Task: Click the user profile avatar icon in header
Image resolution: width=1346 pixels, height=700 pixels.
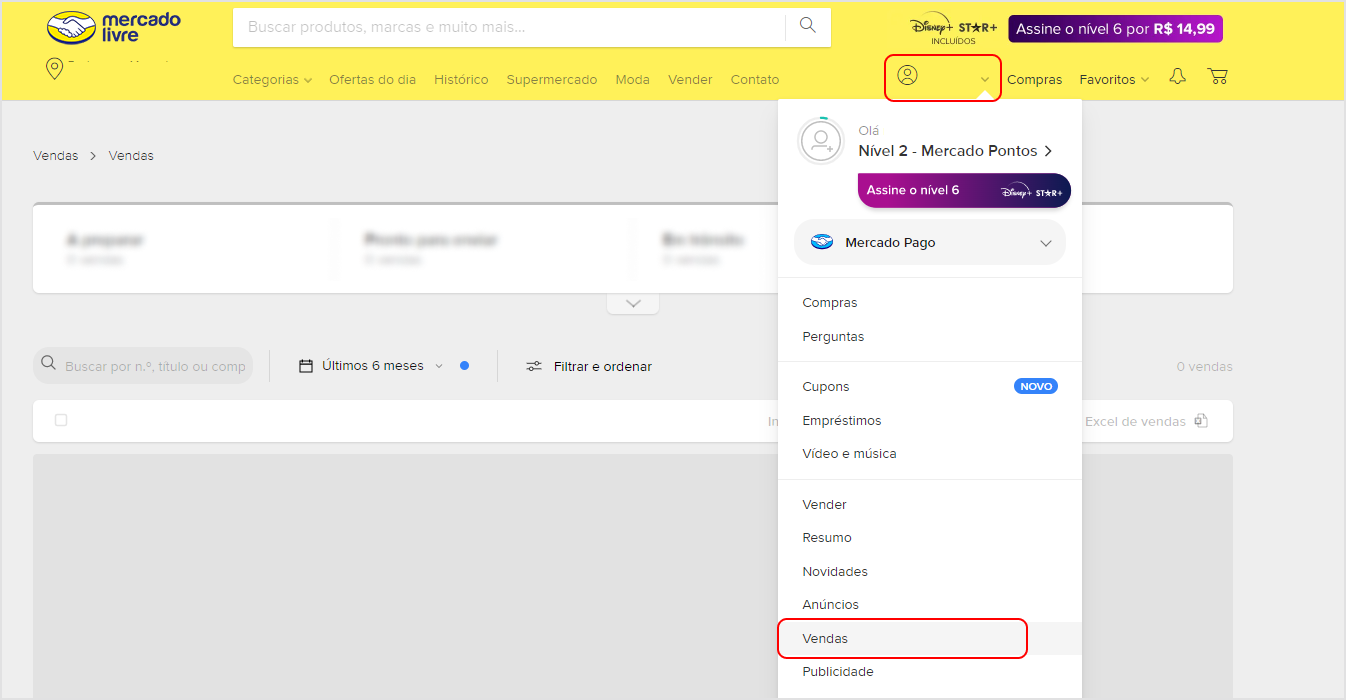Action: 907,76
